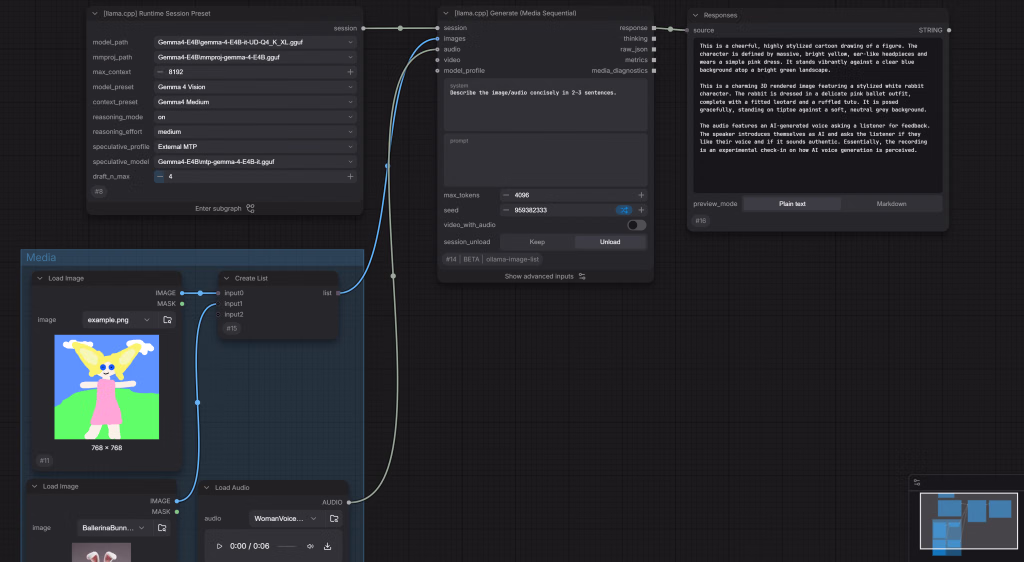Open the model_preset Gemma 4 Vision dropdown
Screen dimensions: 1024x562
[x=255, y=87]
